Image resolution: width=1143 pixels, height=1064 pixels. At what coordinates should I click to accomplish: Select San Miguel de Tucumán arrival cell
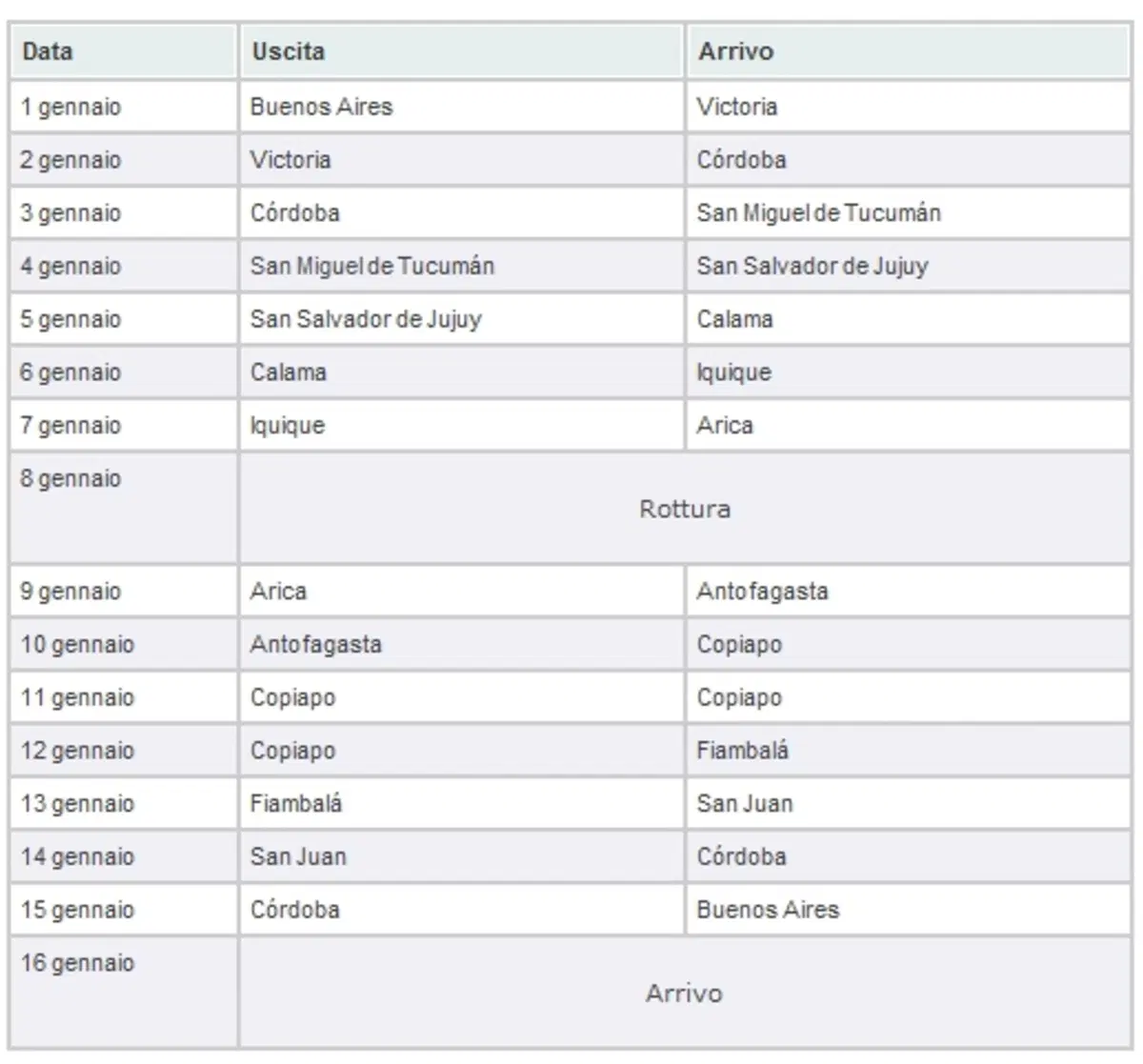tap(908, 212)
